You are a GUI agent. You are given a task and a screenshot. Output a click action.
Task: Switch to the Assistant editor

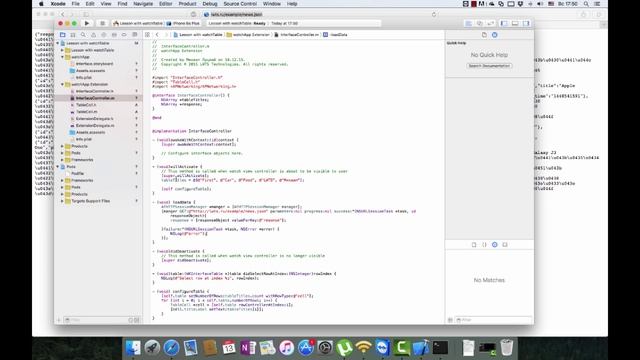click(480, 23)
